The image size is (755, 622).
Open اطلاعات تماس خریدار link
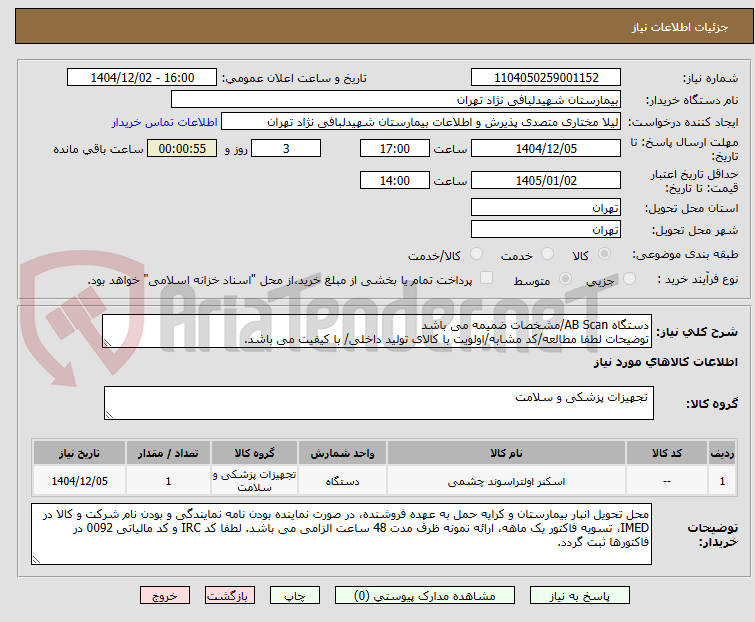(165, 122)
